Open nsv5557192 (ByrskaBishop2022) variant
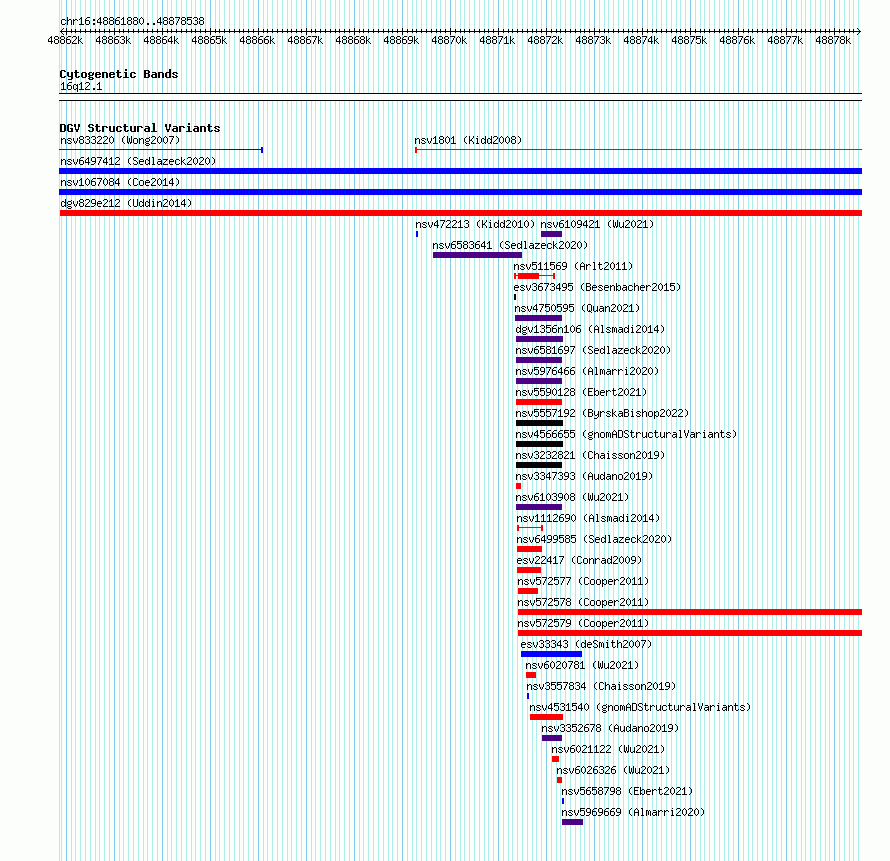The width and height of the screenshot is (890, 861). click(x=602, y=413)
